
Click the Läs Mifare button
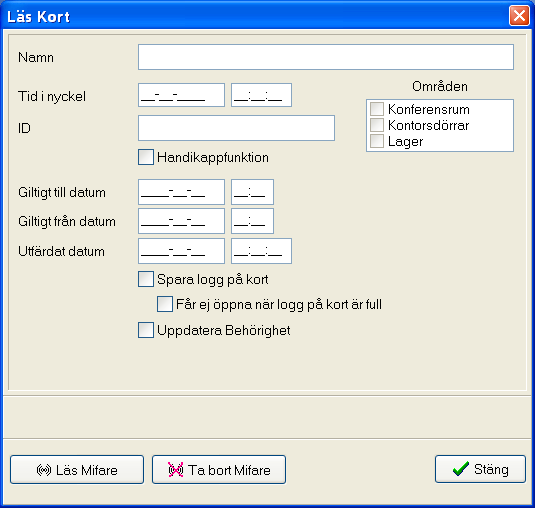(77, 469)
